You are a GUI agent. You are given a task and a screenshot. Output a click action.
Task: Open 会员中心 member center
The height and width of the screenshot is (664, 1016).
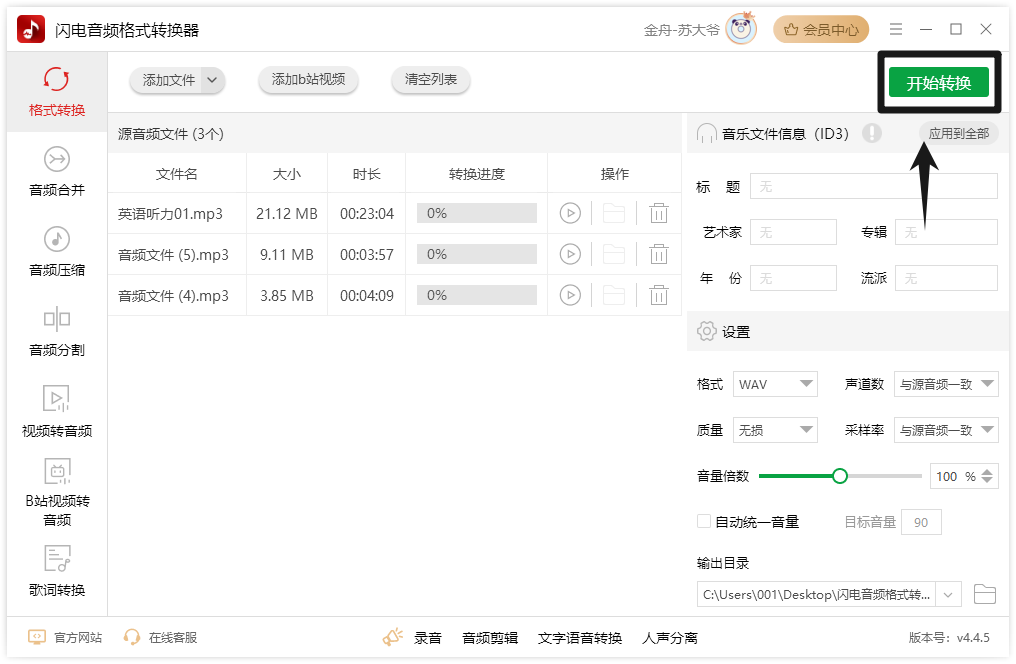pyautogui.click(x=821, y=29)
